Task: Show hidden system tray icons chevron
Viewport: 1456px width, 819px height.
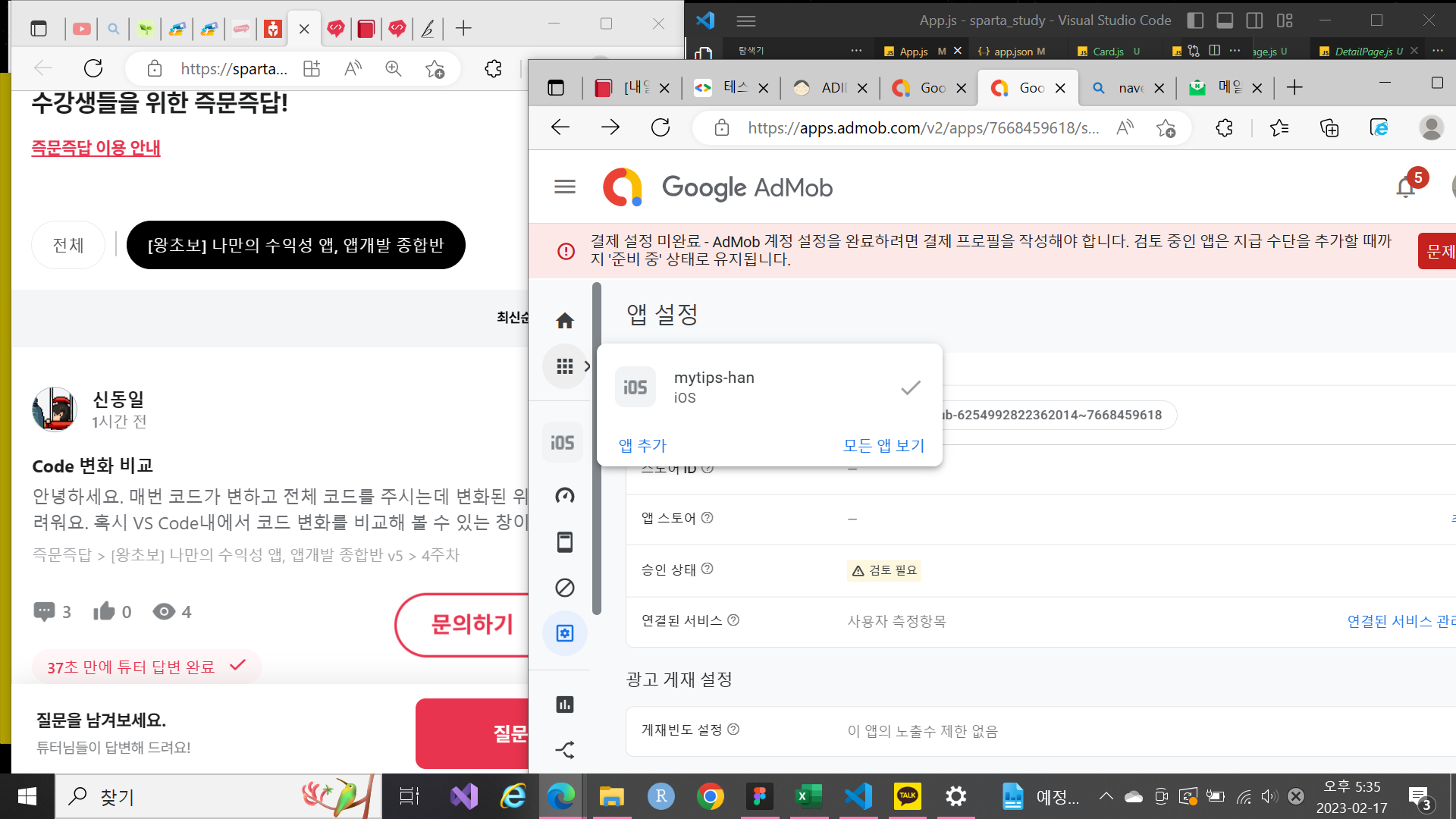Action: click(1106, 796)
